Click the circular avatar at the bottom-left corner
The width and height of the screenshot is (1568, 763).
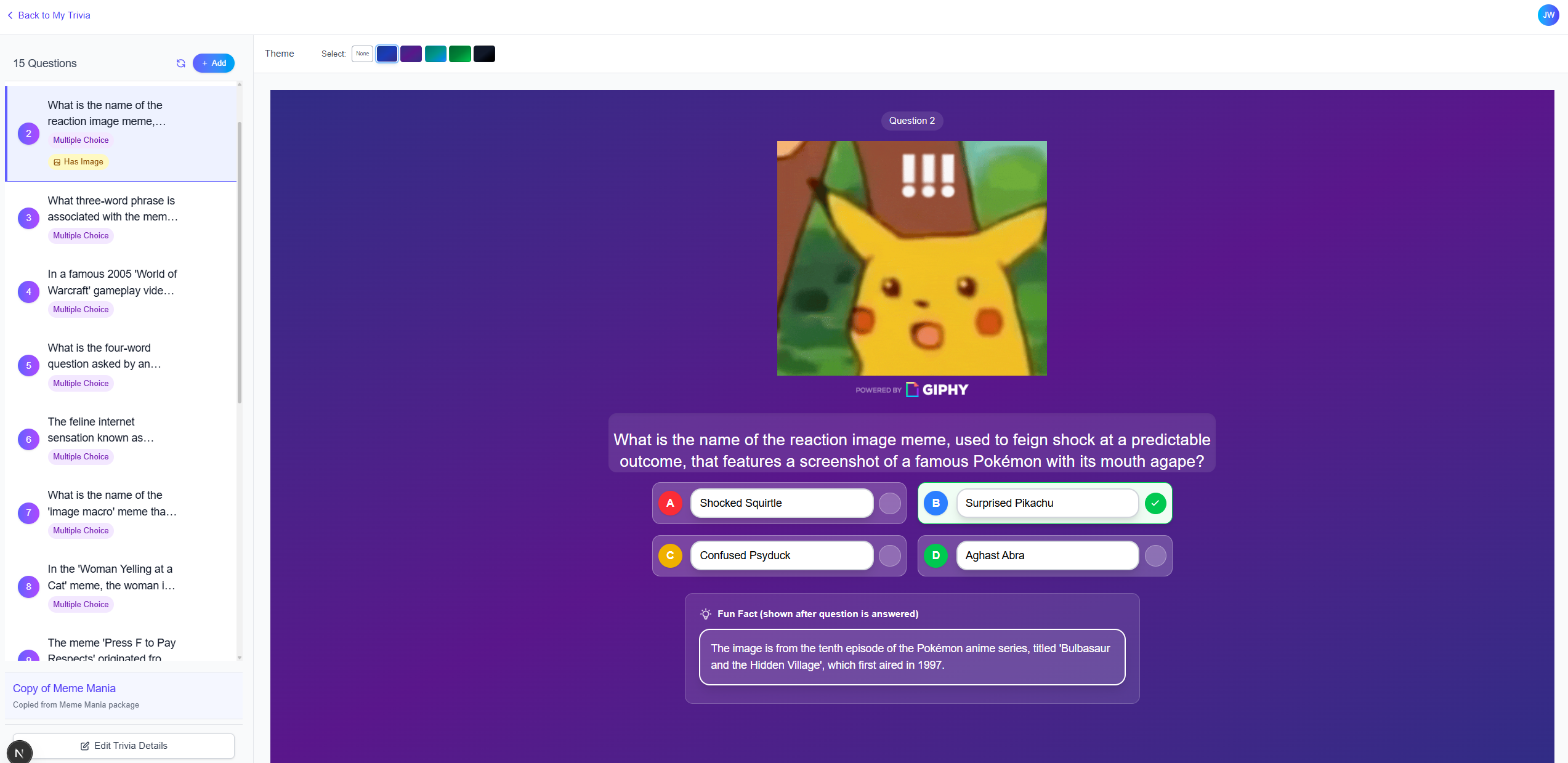click(20, 752)
